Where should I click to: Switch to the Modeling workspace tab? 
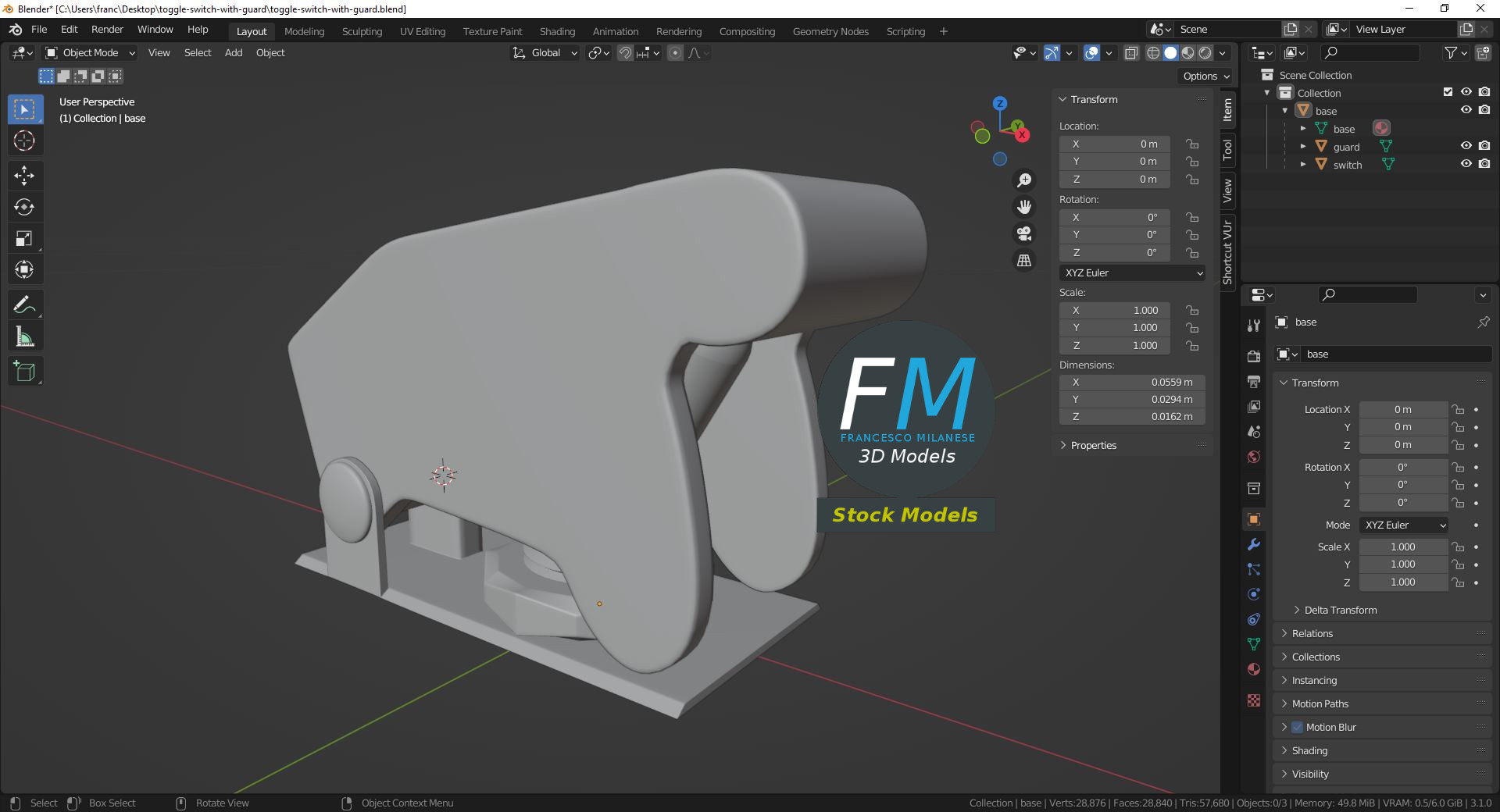(304, 31)
